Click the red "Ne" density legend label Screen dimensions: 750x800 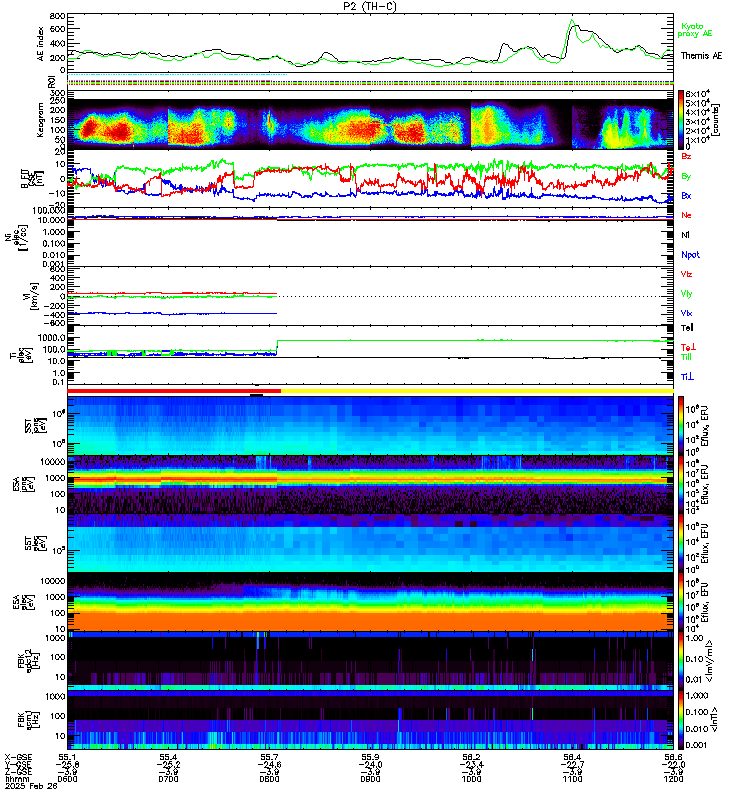pyautogui.click(x=686, y=215)
